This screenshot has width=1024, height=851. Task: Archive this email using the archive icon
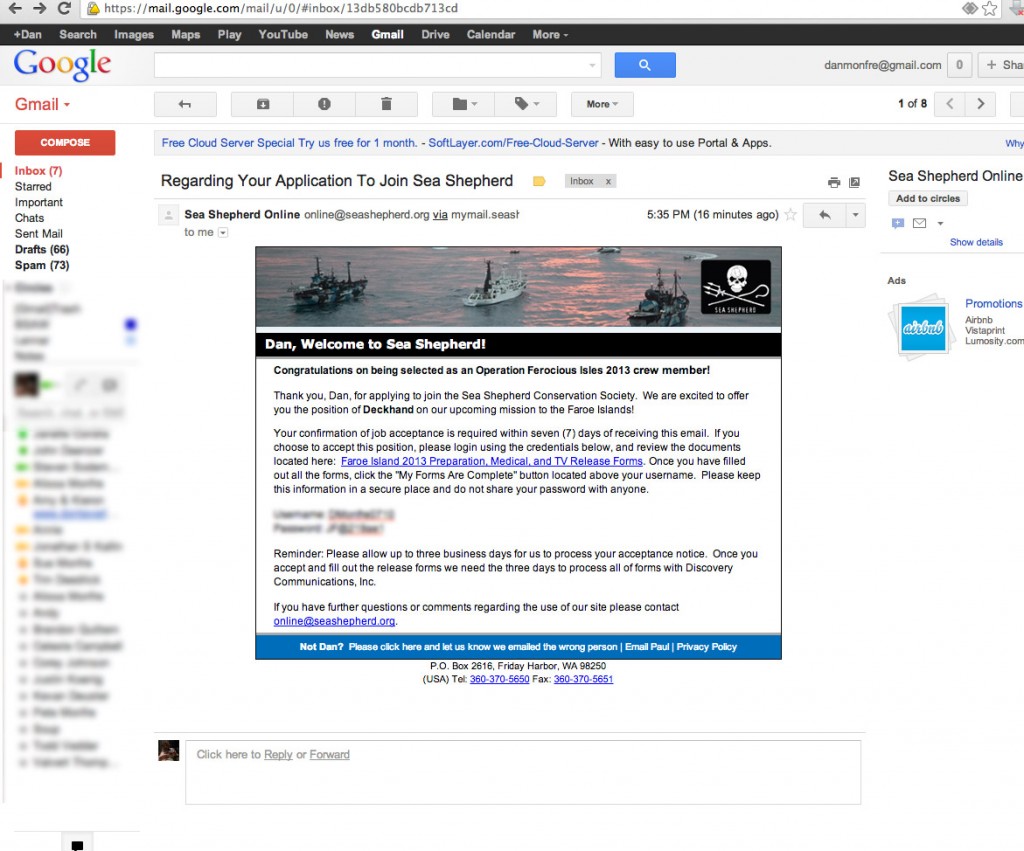[x=263, y=104]
